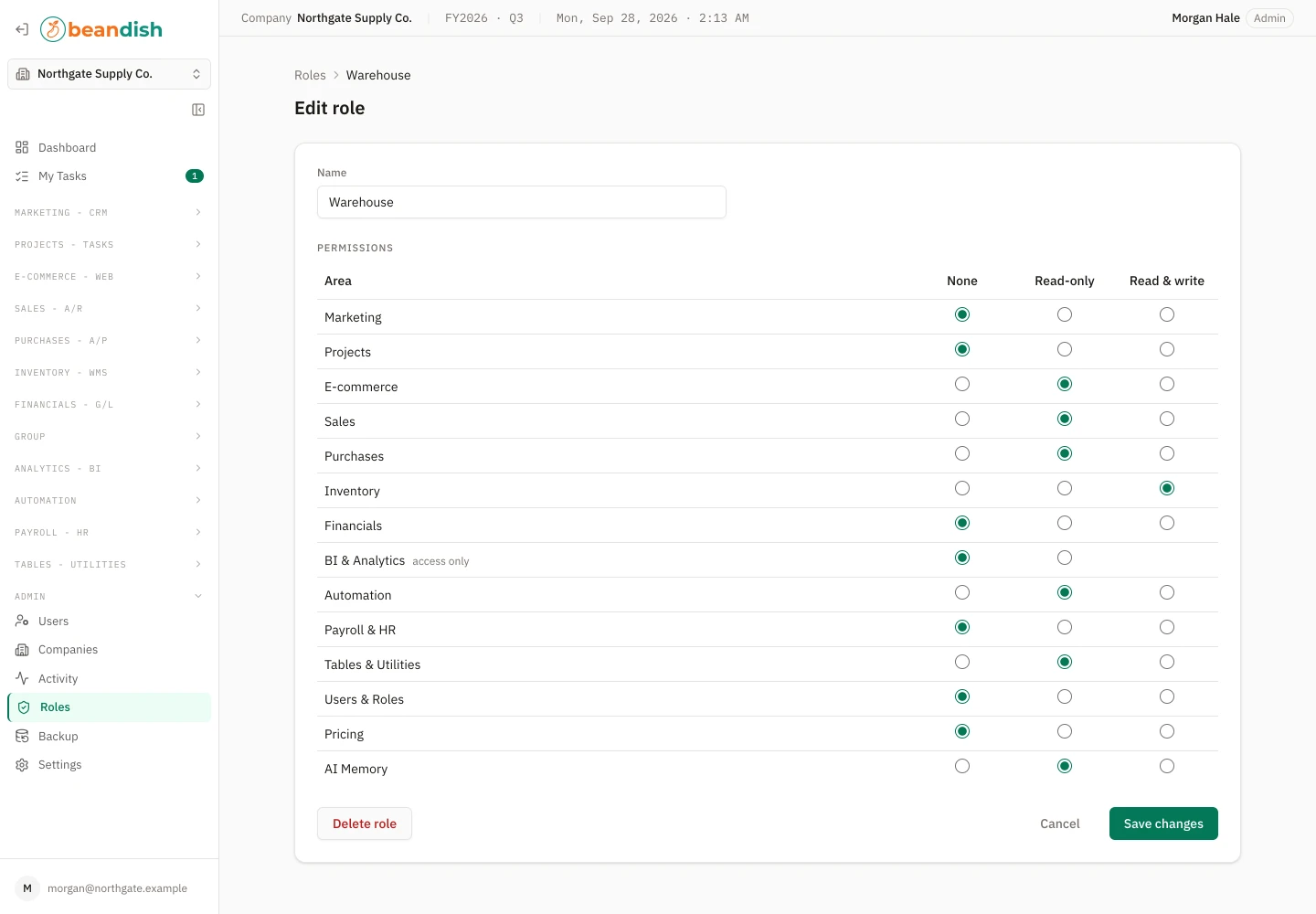Screen dimensions: 1316x914
Task: Click the My Tasks count badge
Action: pos(195,176)
